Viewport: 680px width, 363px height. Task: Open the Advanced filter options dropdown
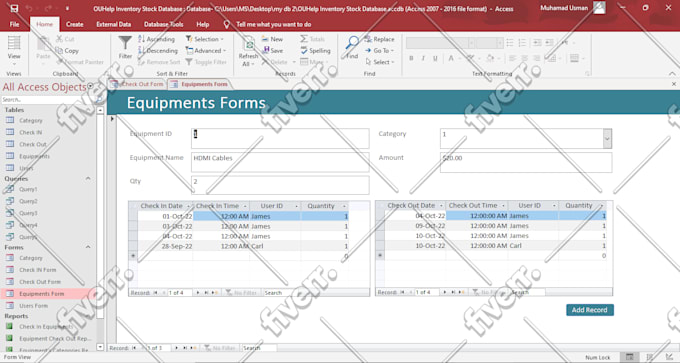[206, 51]
